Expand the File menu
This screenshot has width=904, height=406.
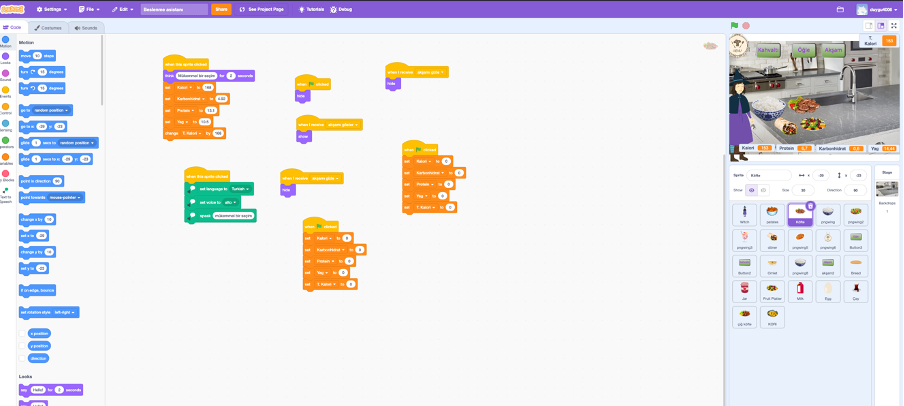90,9
